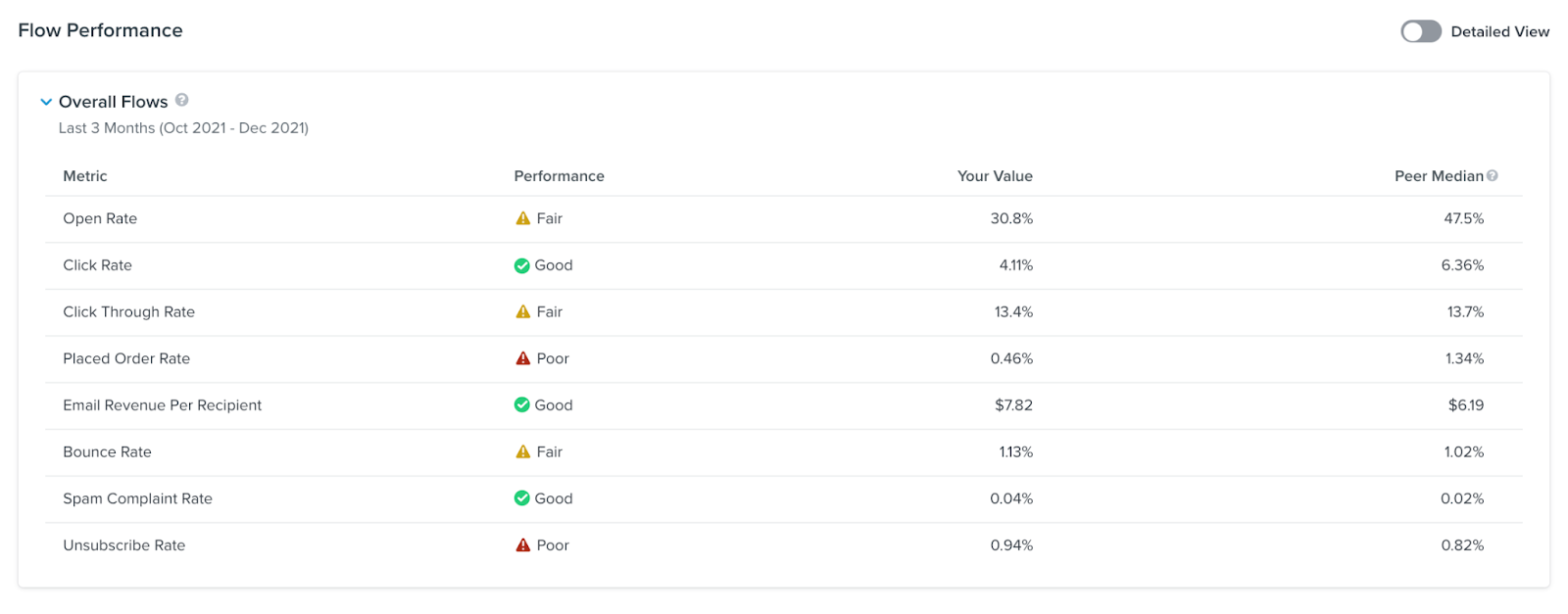Click the green icon for Spam Complaint Rate
Image resolution: width=1568 pixels, height=614 pixels.
coord(522,498)
